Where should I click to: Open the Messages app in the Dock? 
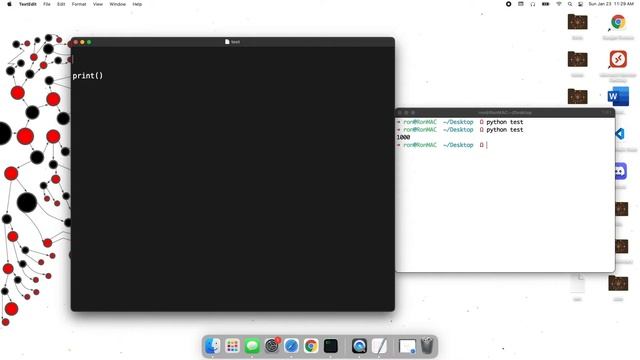(x=252, y=346)
